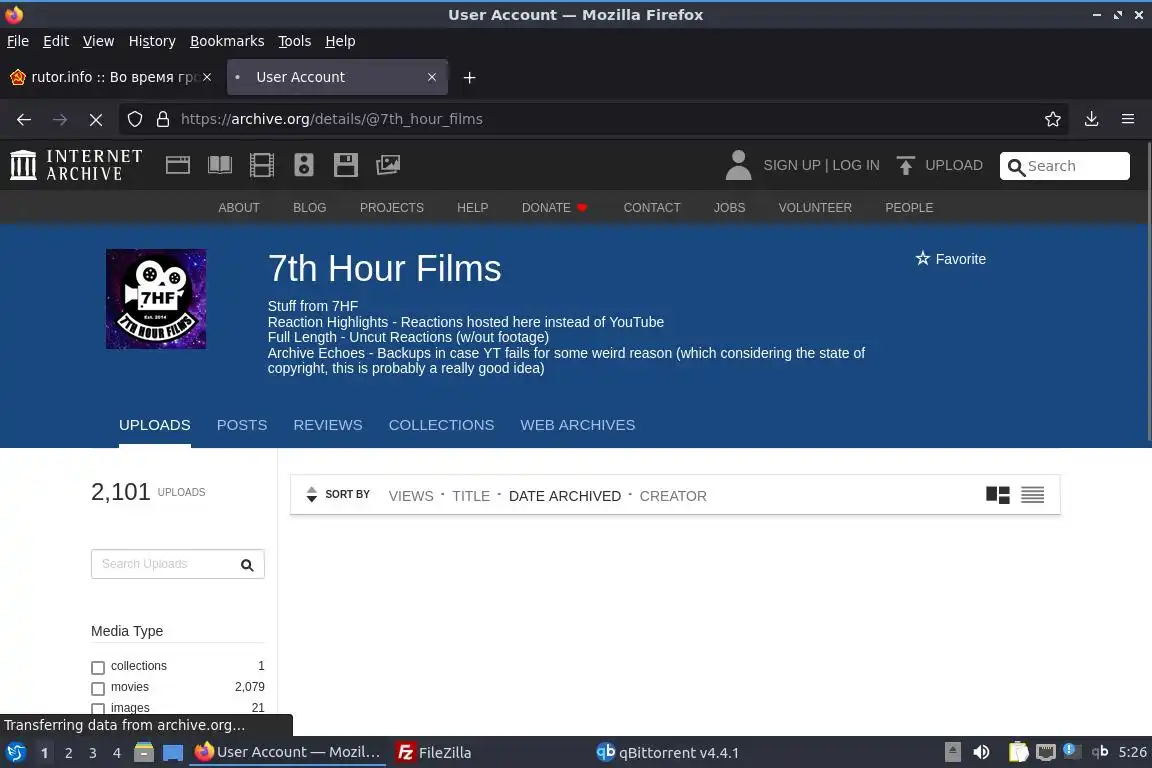Screen dimensions: 1152x768
Task: Open the file manager taskbar icon
Action: [x=144, y=753]
